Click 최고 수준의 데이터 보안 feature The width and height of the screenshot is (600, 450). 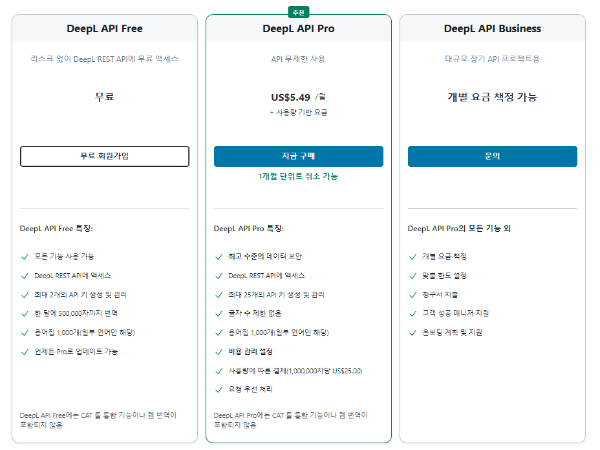pos(265,256)
